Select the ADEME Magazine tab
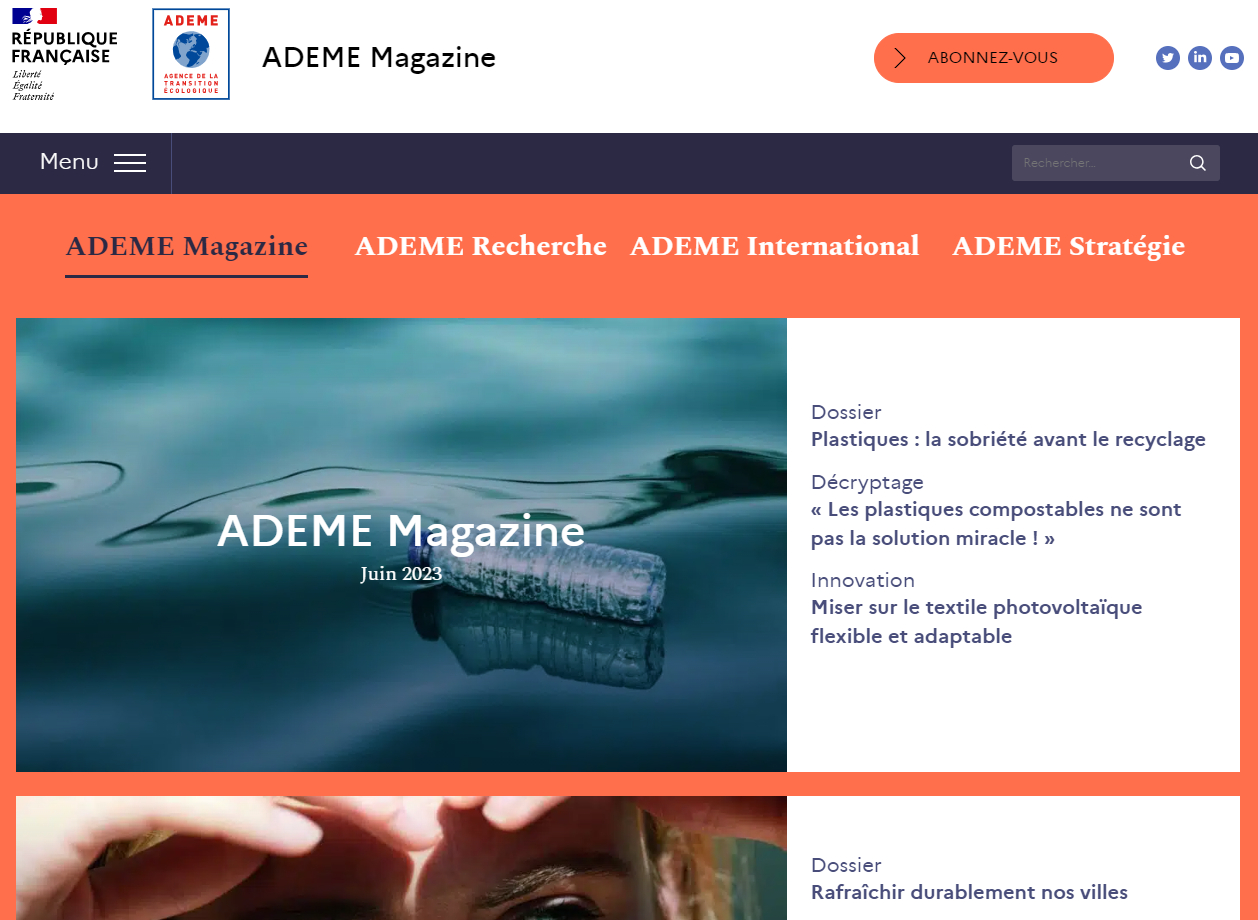 (x=187, y=246)
